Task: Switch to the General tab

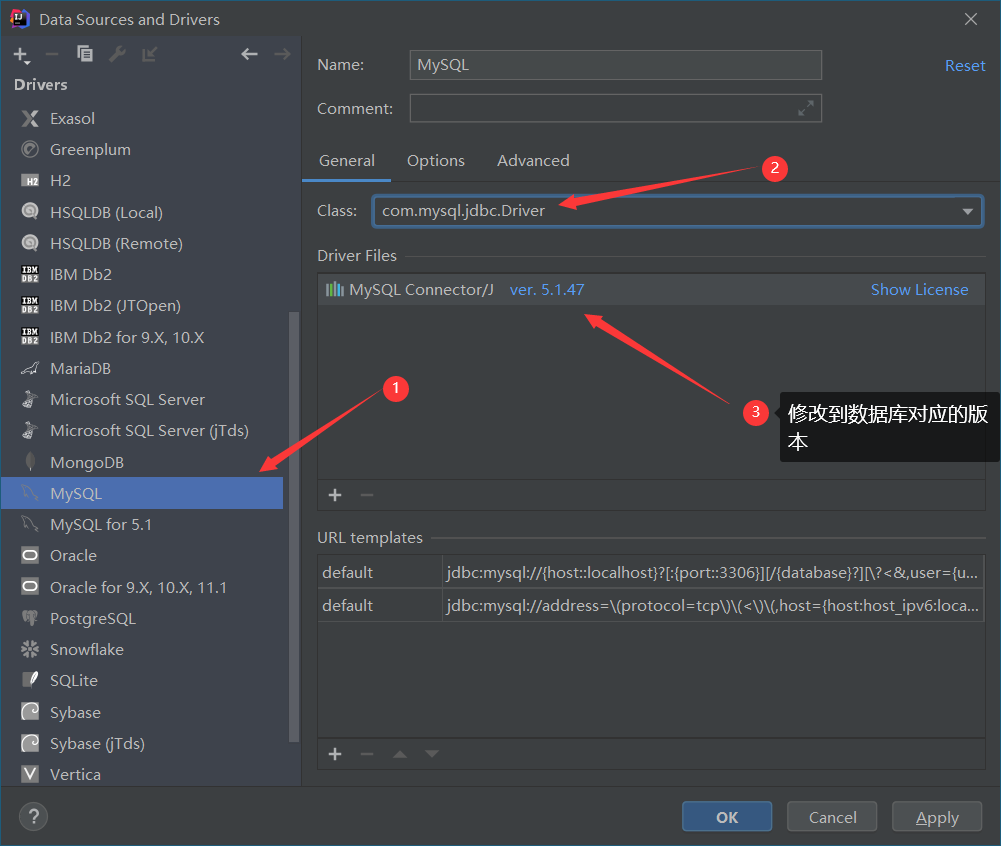Action: click(347, 161)
